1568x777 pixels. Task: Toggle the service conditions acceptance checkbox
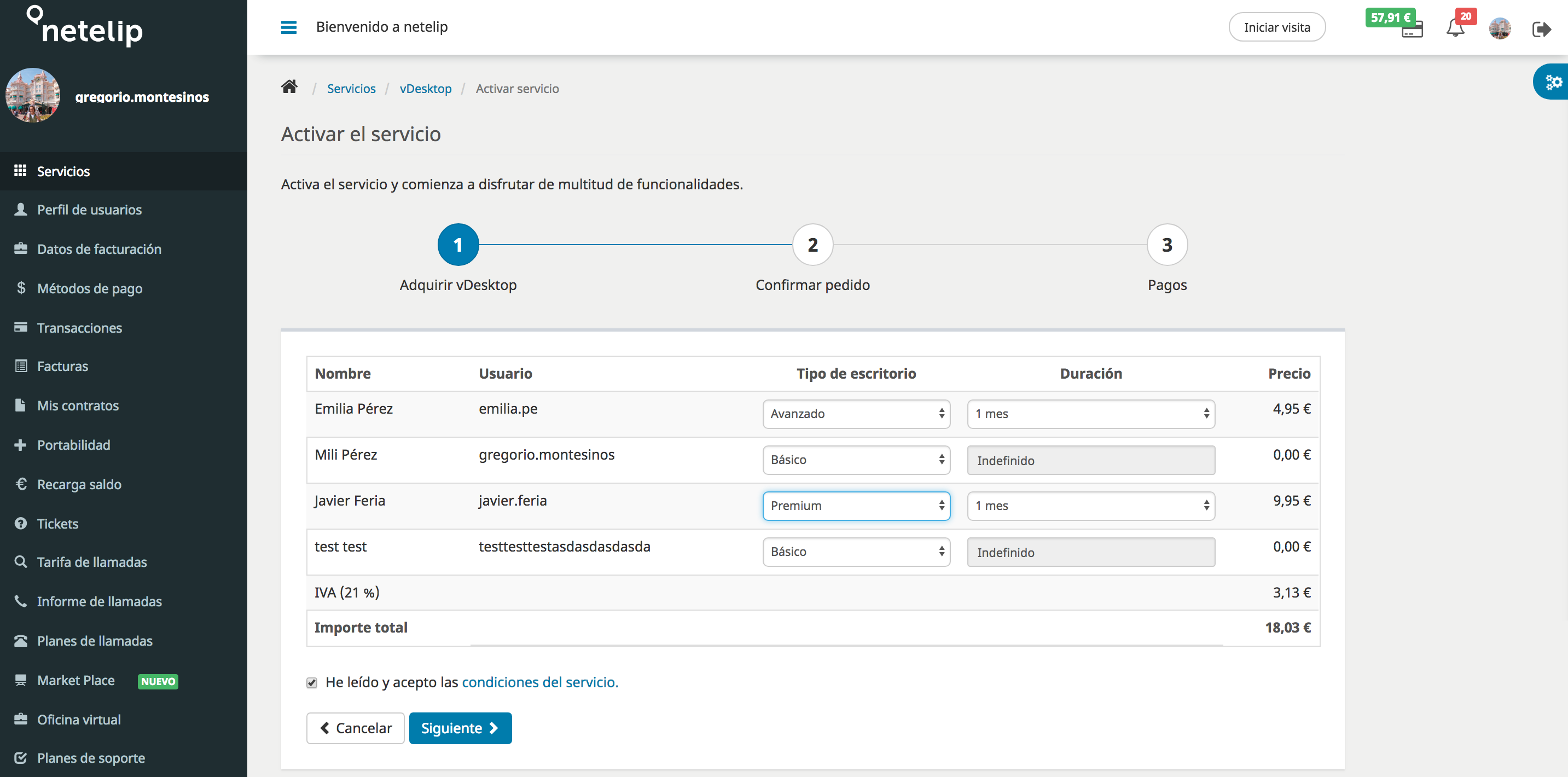(312, 683)
